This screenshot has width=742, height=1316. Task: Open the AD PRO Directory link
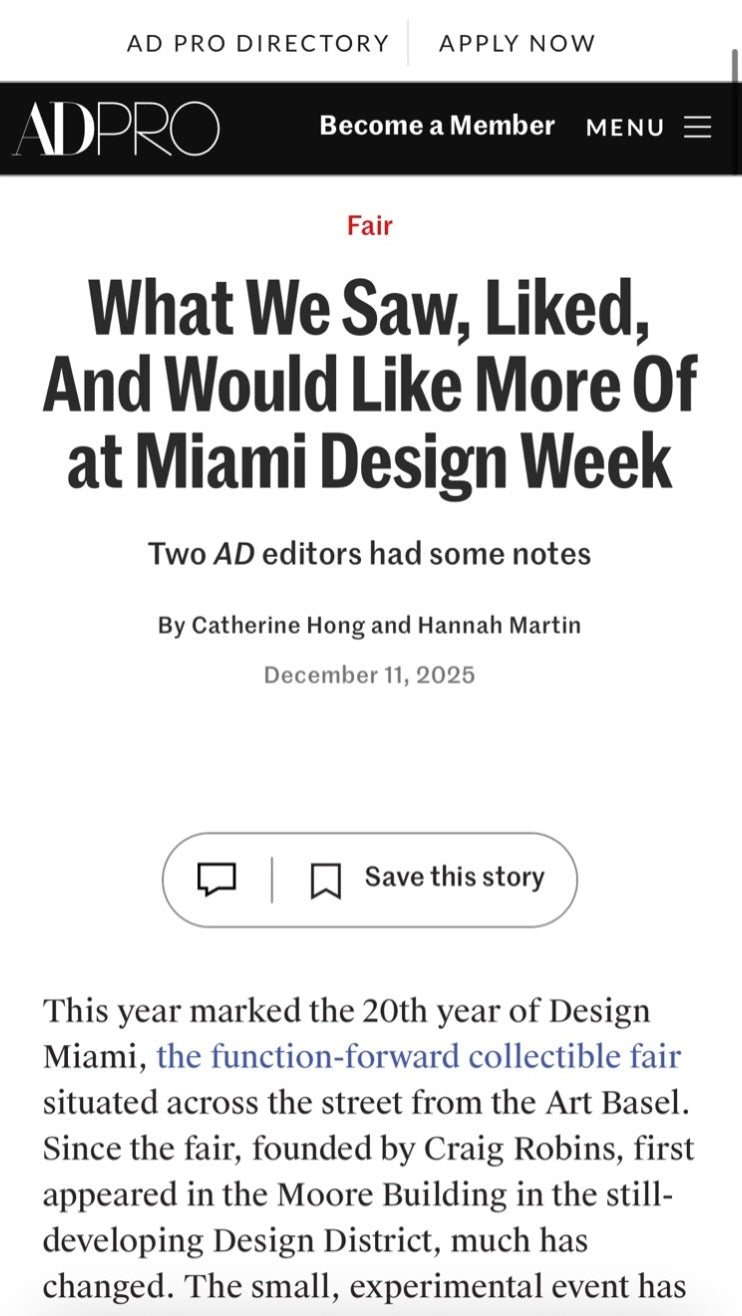click(x=258, y=43)
